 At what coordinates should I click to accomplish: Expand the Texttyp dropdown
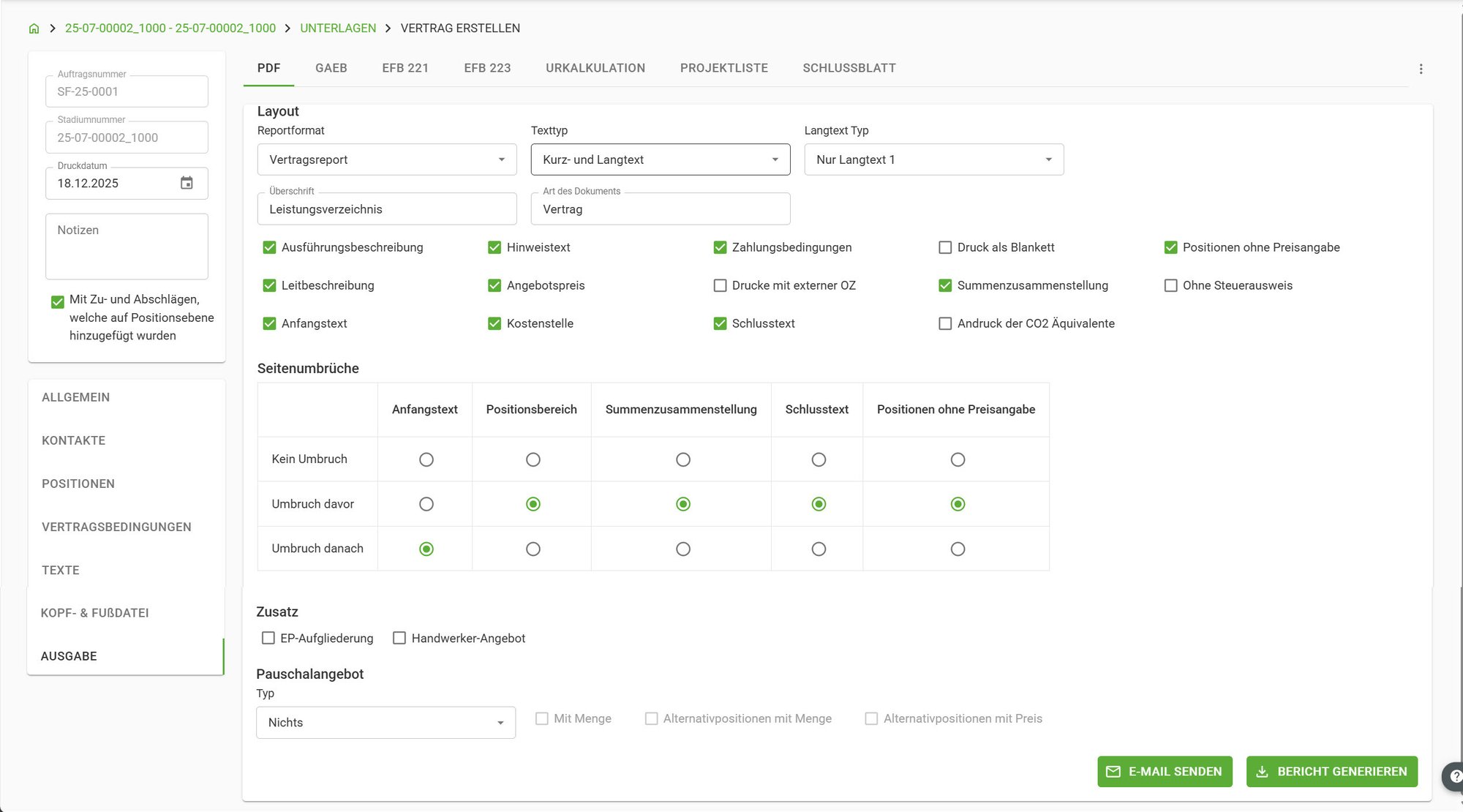tap(661, 159)
